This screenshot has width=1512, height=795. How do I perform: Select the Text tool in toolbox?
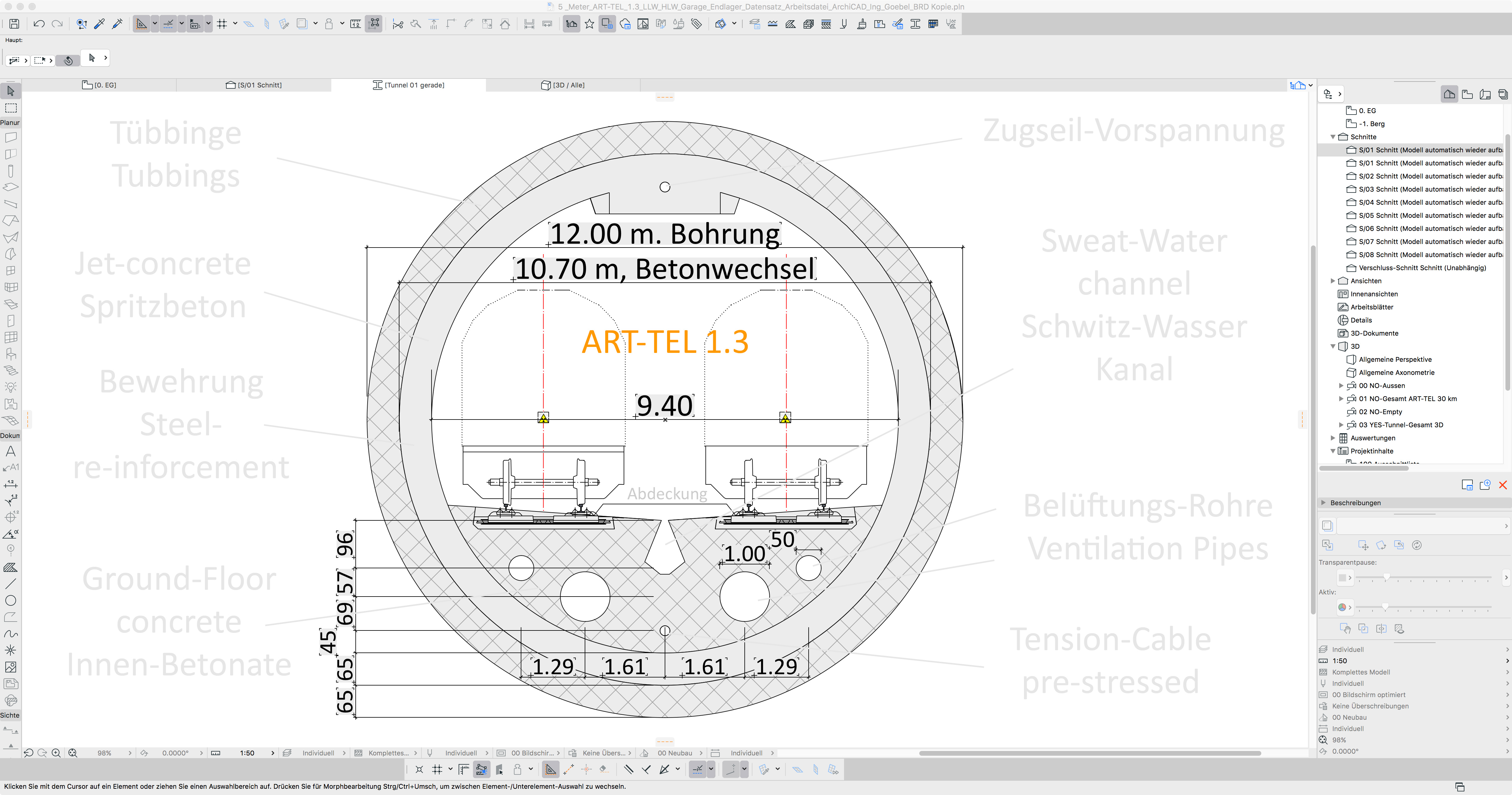(11, 451)
